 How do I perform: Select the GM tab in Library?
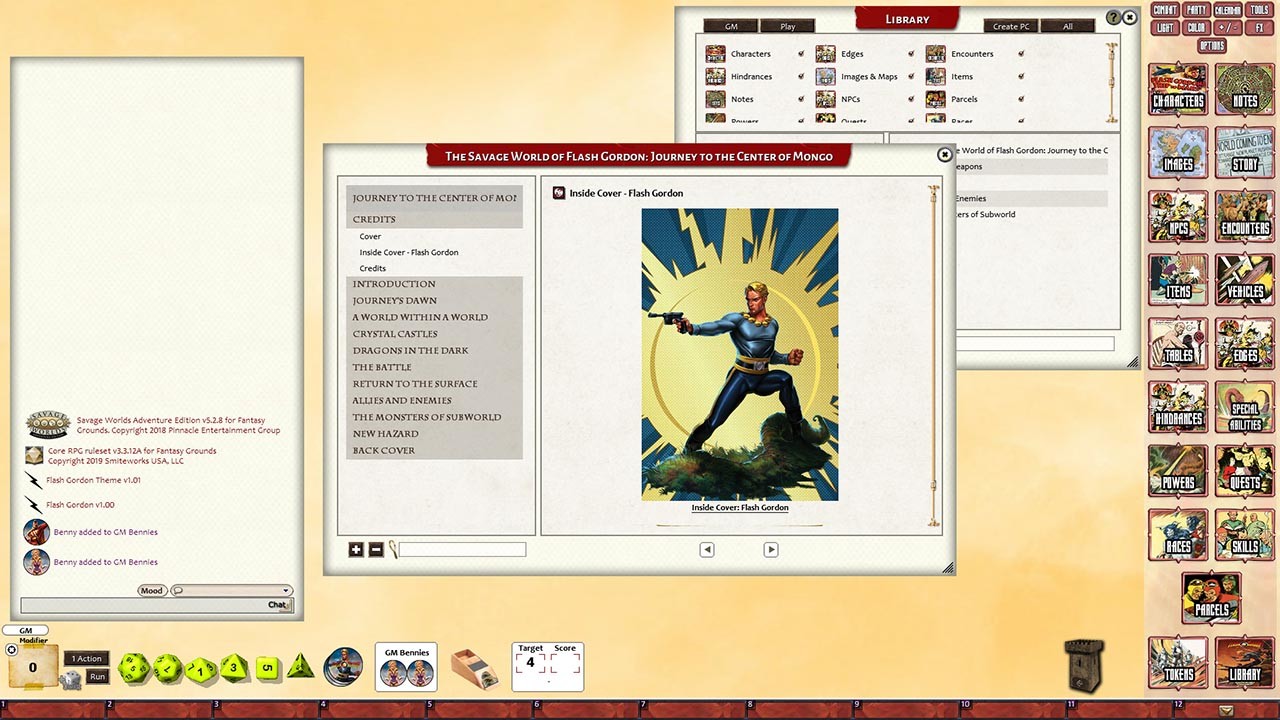[x=730, y=26]
